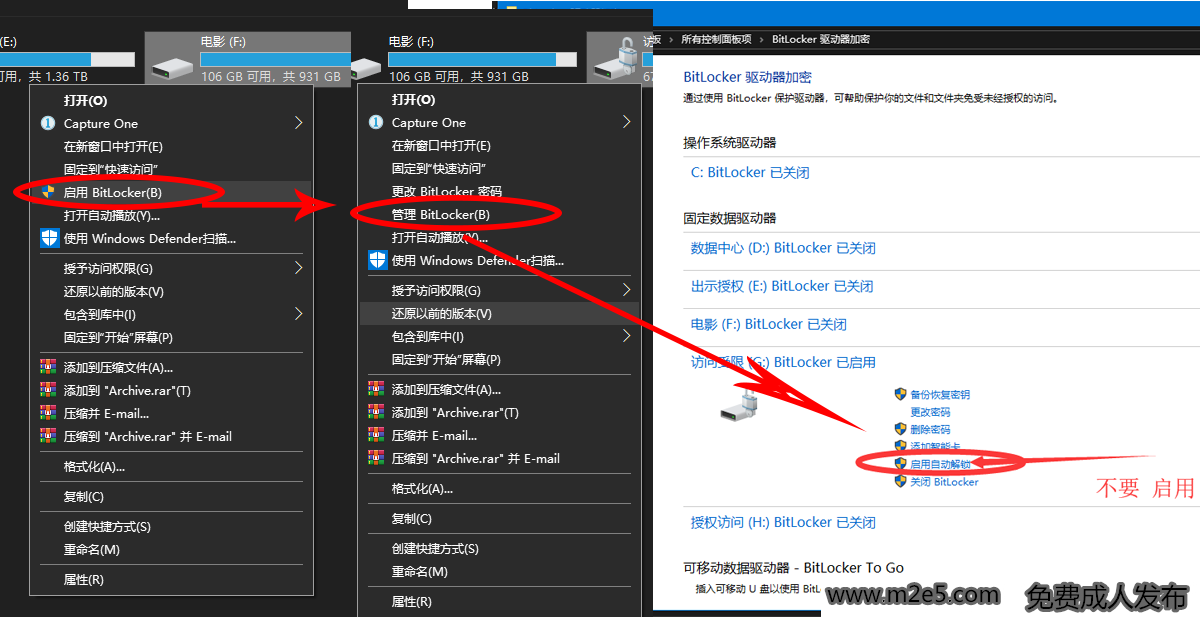The width and height of the screenshot is (1200, 617).
Task: Expand Capture One submenu arrow in middle menu
Action: tap(626, 122)
